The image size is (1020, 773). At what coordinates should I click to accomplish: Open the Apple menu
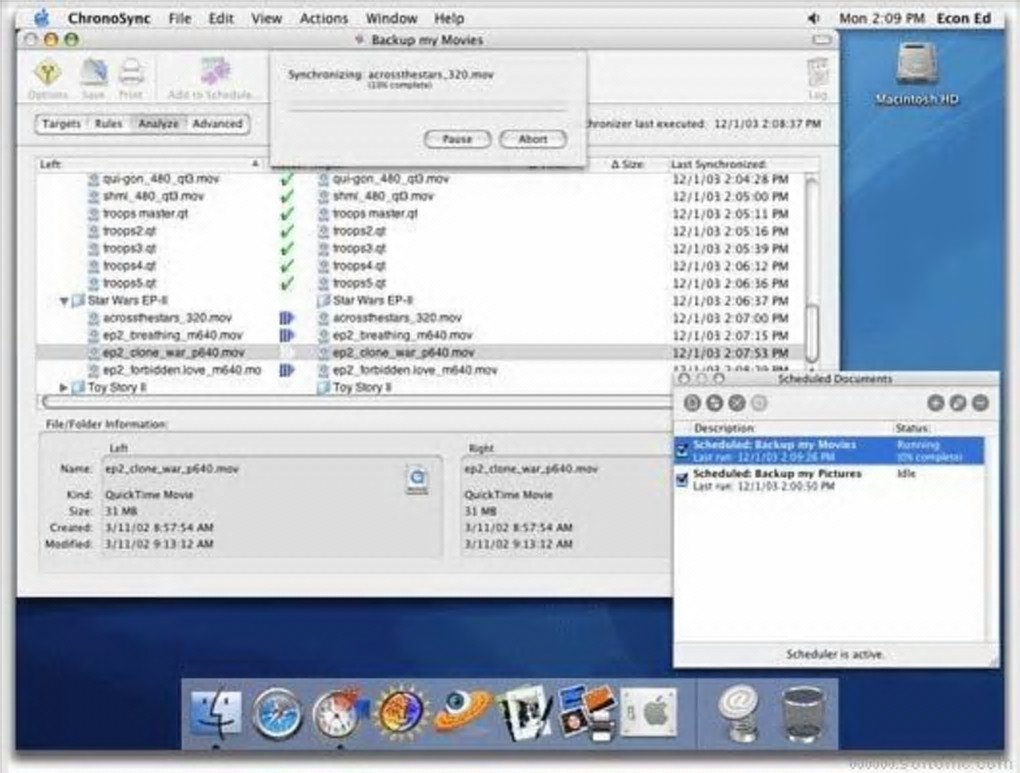41,18
